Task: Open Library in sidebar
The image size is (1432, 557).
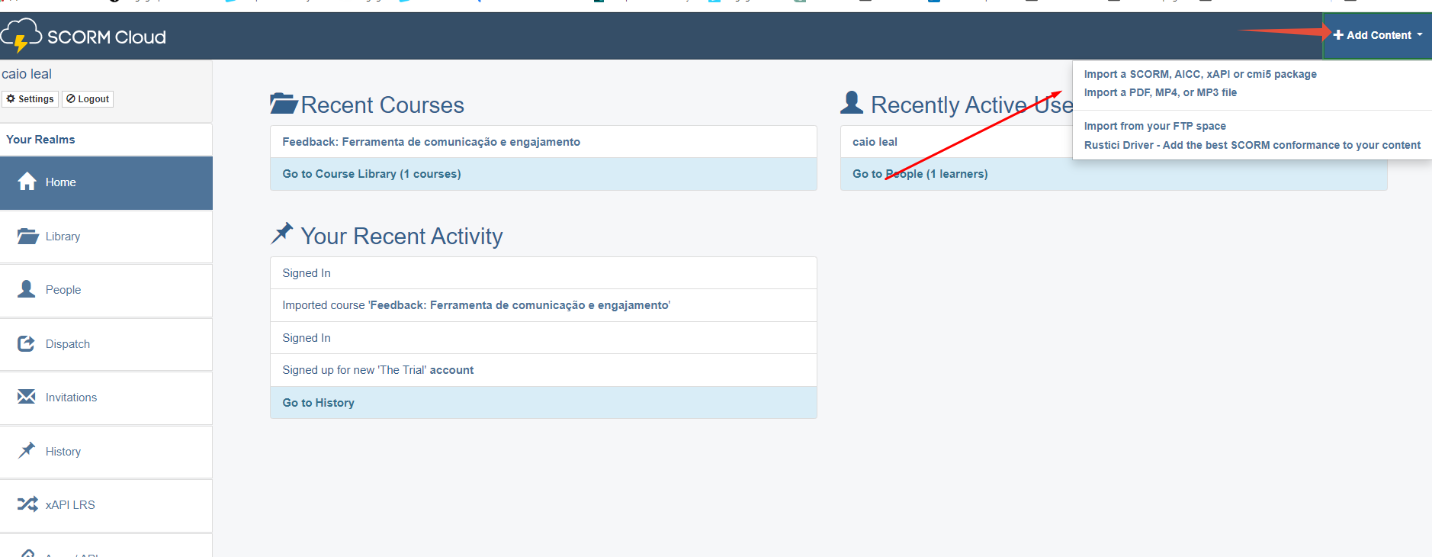Action: 106,237
